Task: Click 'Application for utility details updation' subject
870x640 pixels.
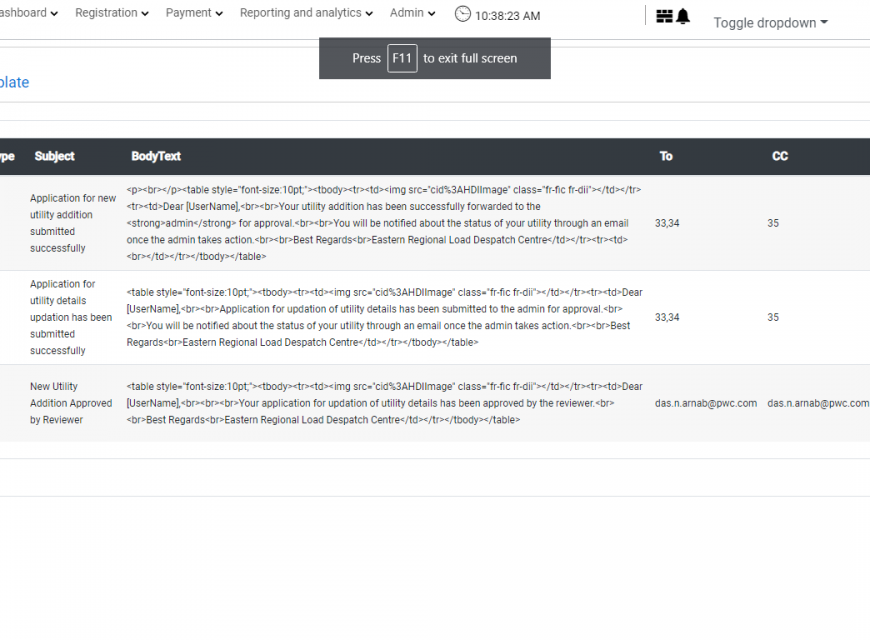Action: click(70, 317)
